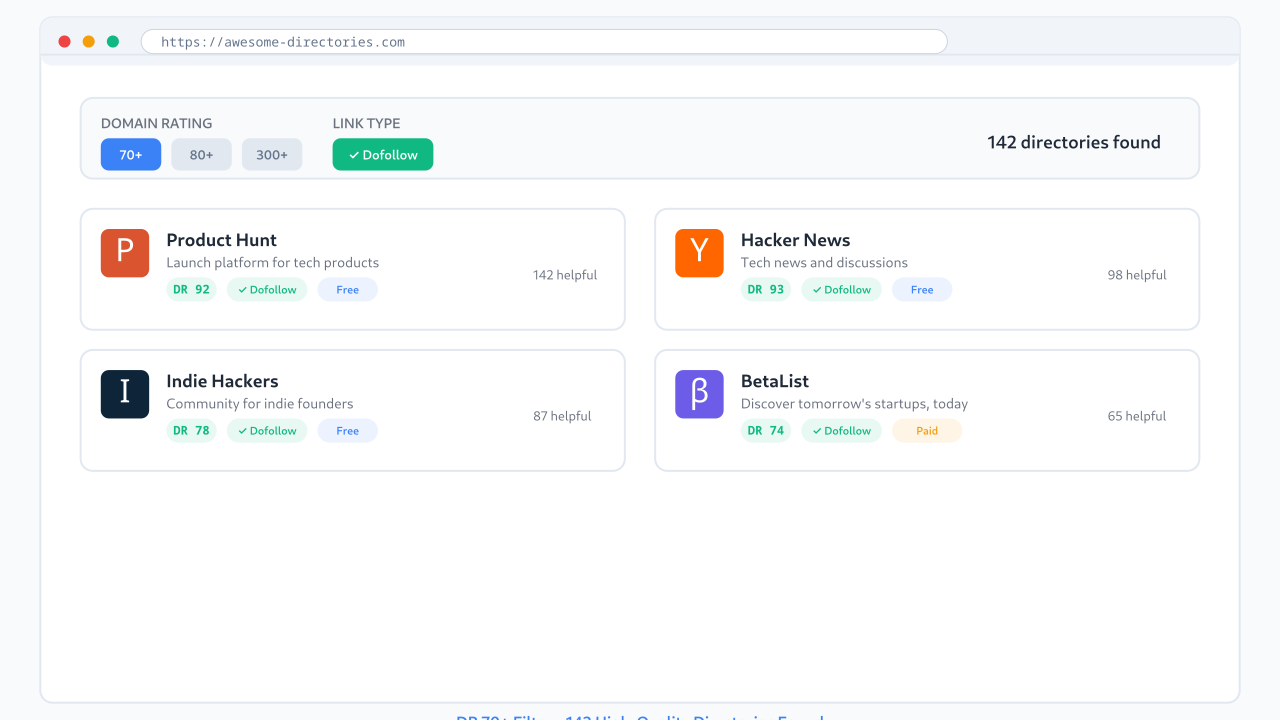
Task: Select the 80+ domain rating filter
Action: tap(201, 154)
